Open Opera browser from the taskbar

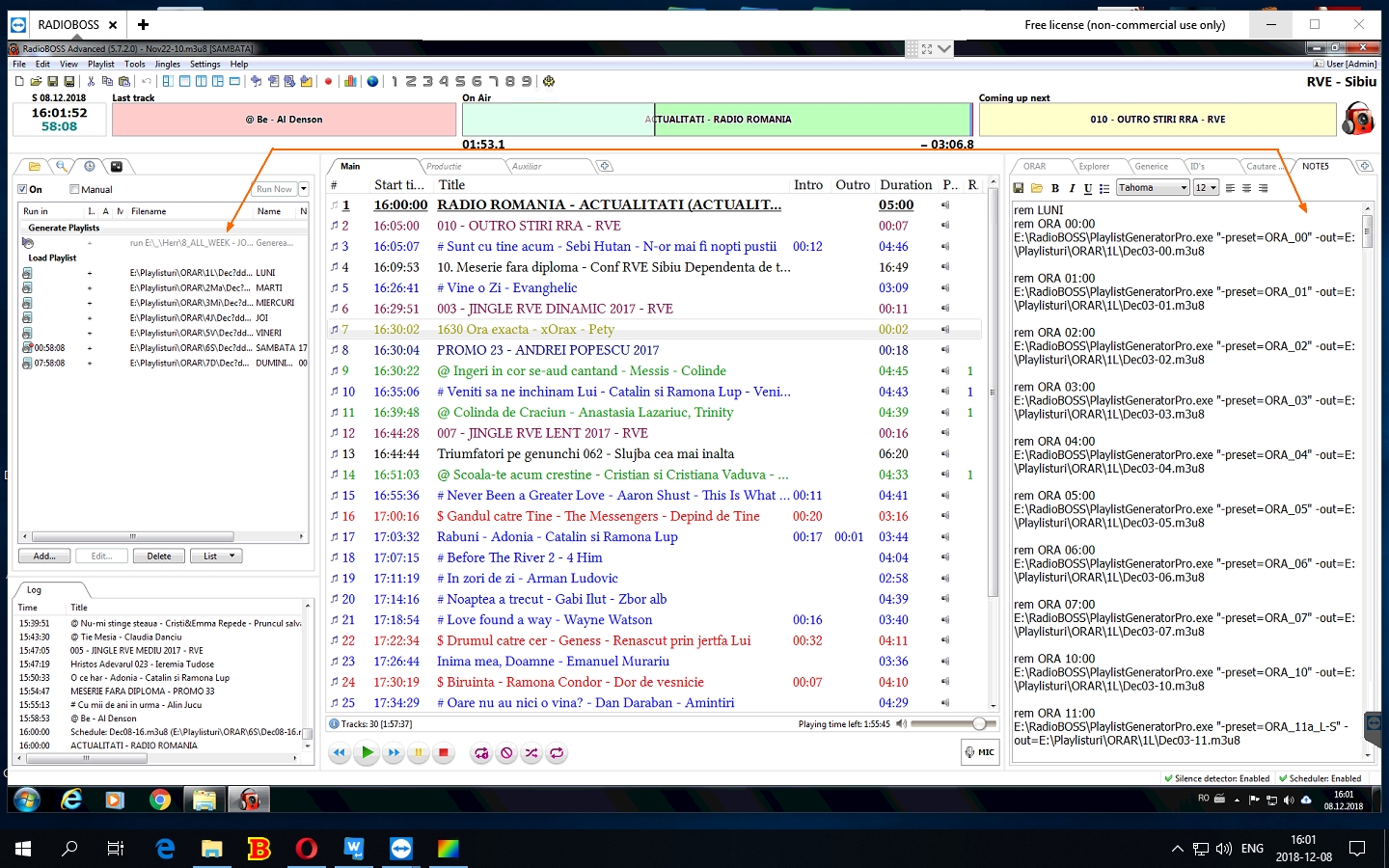click(307, 849)
